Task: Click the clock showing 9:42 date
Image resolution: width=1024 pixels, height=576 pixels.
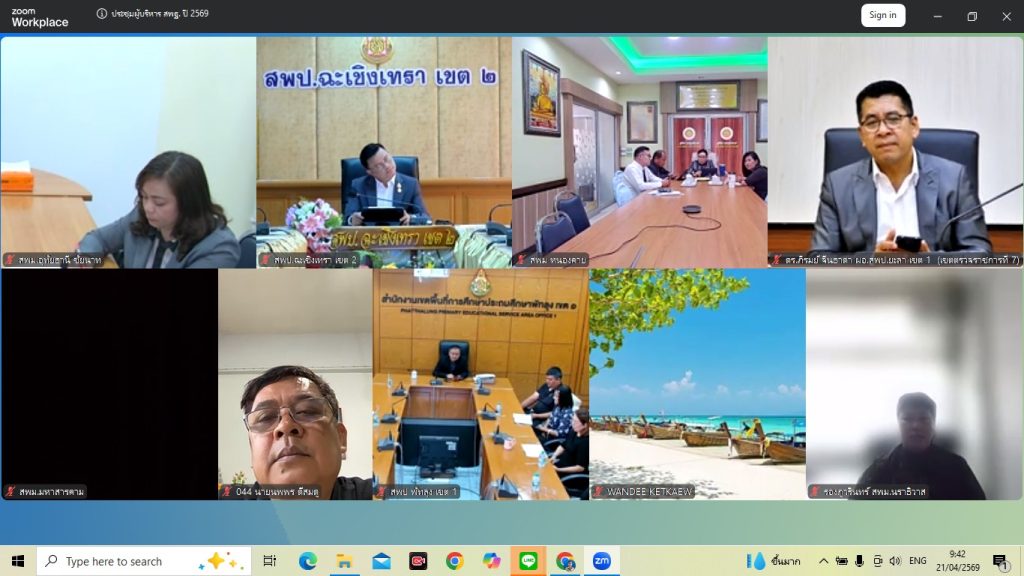Action: 957,561
